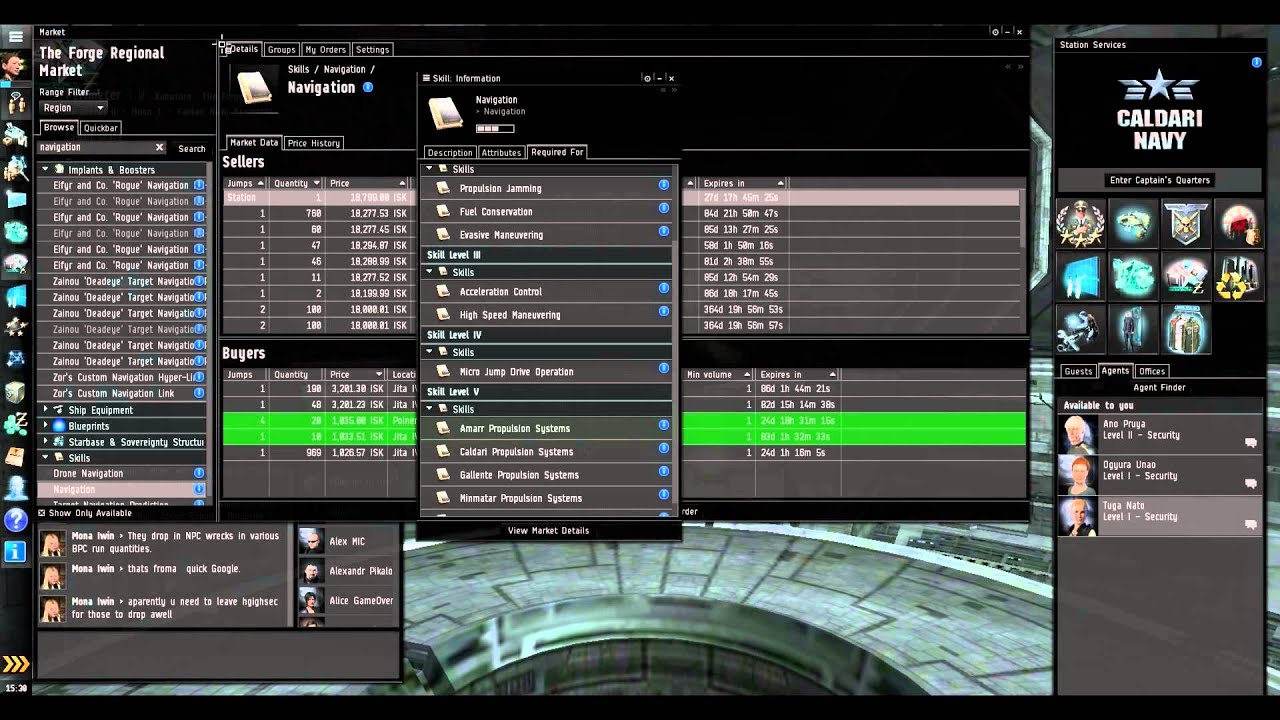This screenshot has height=720, width=1280.
Task: Open the shield emblem station service icon
Action: tap(1185, 223)
